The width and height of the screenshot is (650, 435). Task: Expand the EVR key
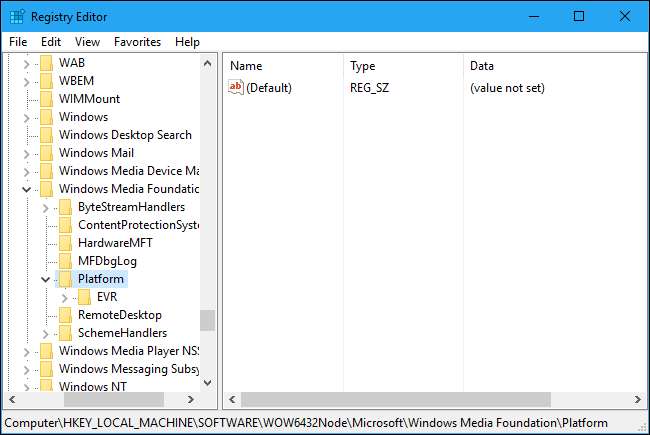[x=65, y=298]
